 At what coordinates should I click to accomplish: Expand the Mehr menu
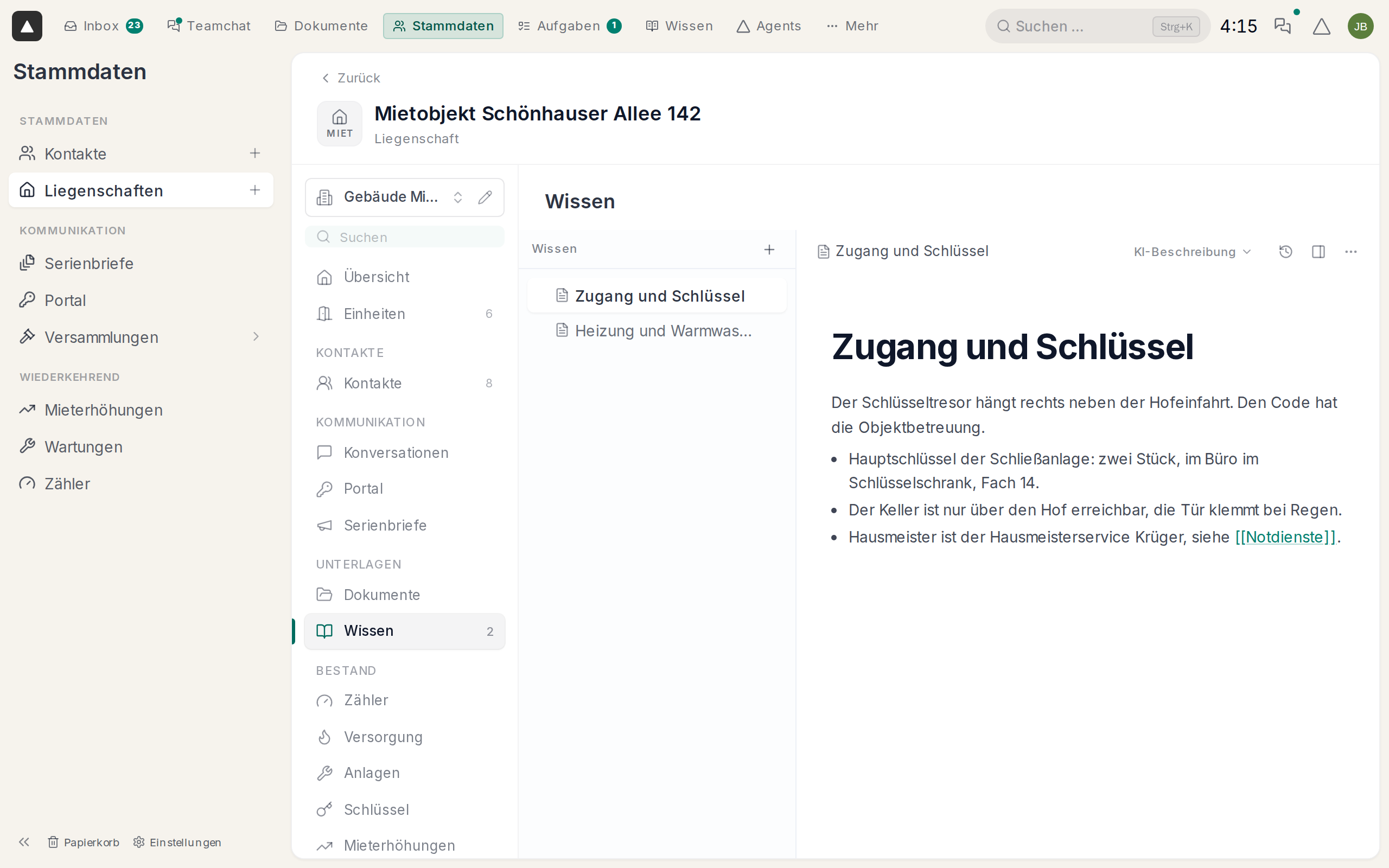(852, 26)
